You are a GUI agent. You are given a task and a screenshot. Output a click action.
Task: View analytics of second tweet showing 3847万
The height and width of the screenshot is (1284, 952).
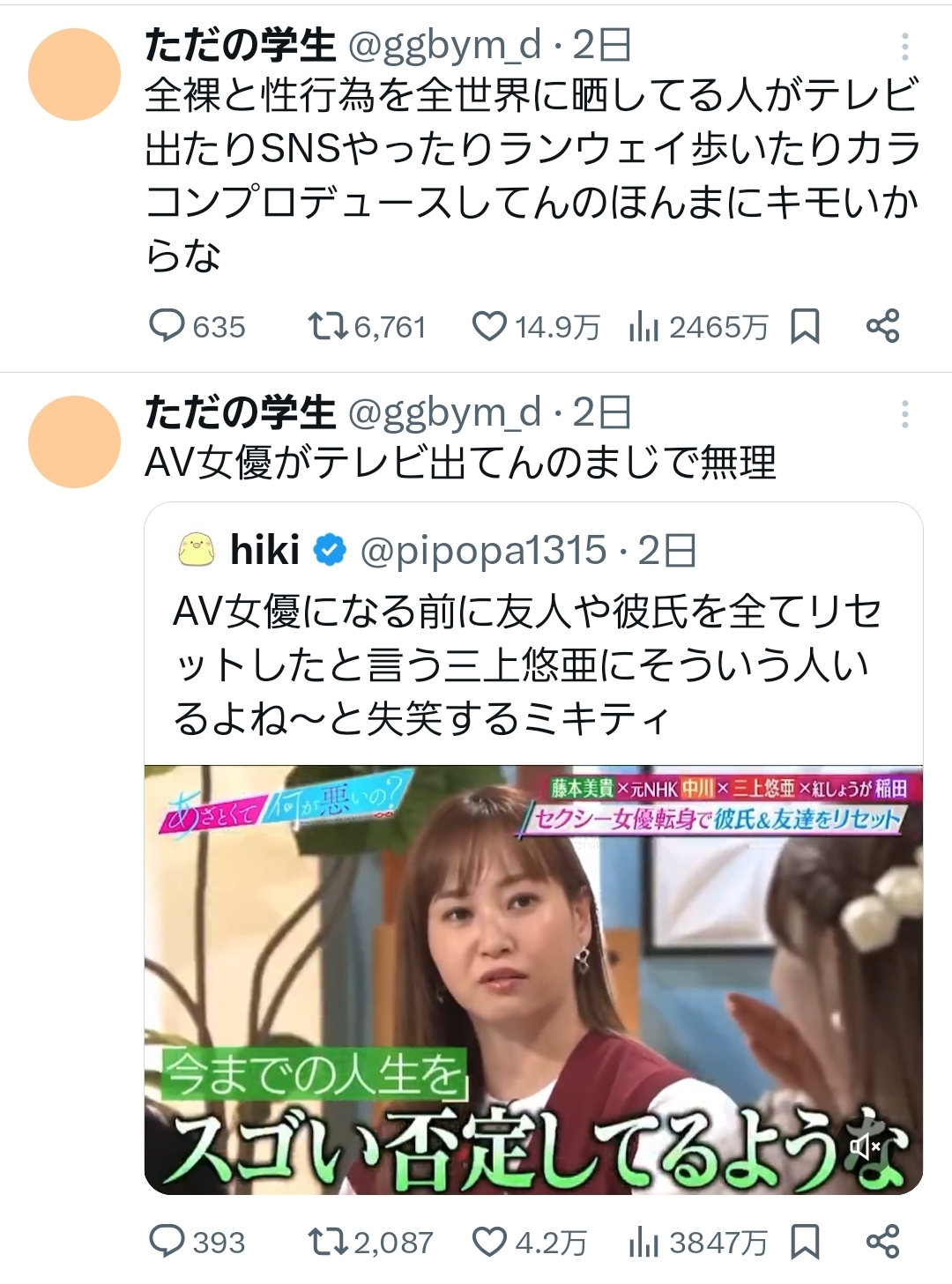[x=698, y=1242]
